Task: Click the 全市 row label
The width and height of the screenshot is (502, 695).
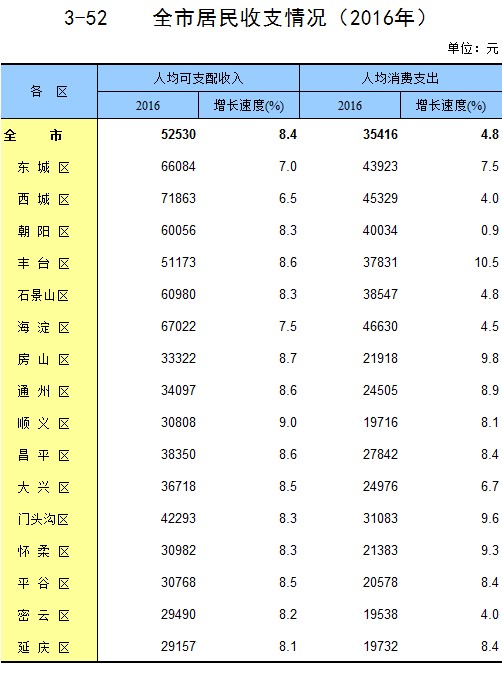Action: click(x=33, y=135)
